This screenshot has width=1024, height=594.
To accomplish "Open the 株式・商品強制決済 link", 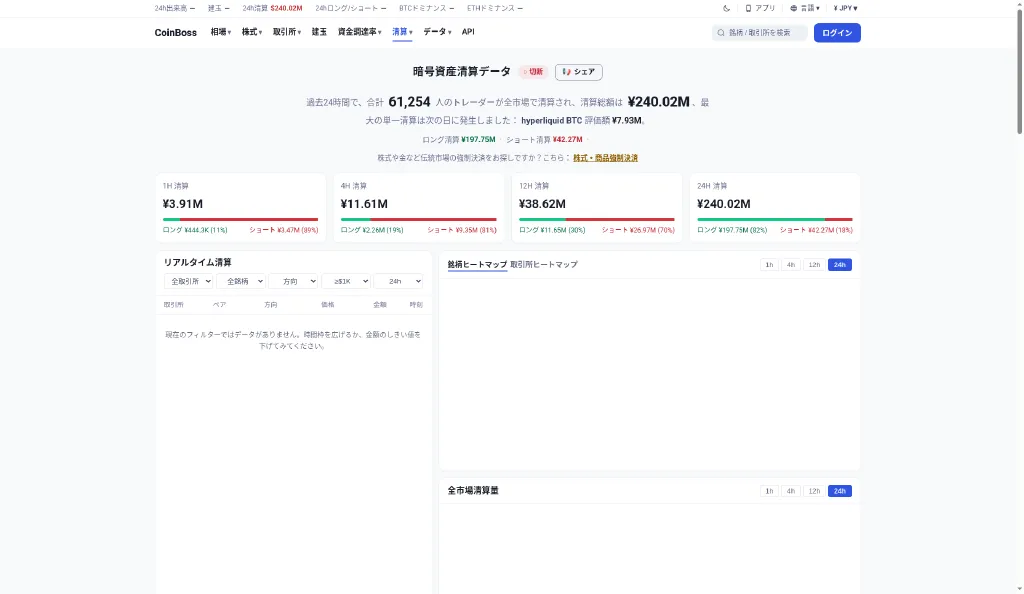I will (605, 158).
